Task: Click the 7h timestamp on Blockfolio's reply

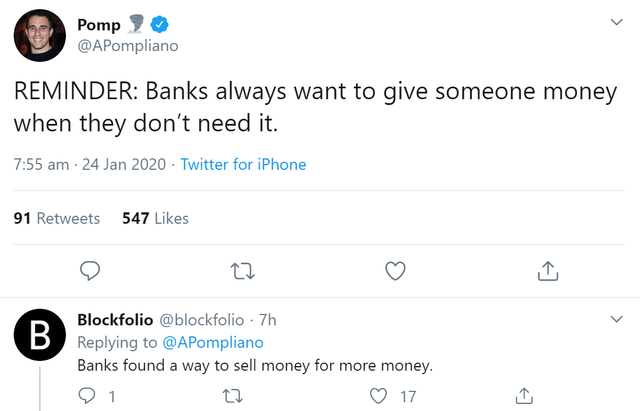Action: [x=268, y=320]
